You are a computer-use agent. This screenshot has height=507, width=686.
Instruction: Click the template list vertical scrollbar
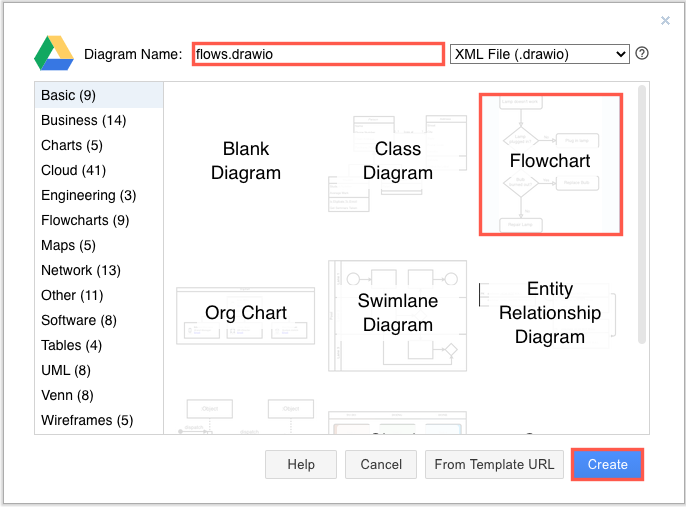[641, 214]
